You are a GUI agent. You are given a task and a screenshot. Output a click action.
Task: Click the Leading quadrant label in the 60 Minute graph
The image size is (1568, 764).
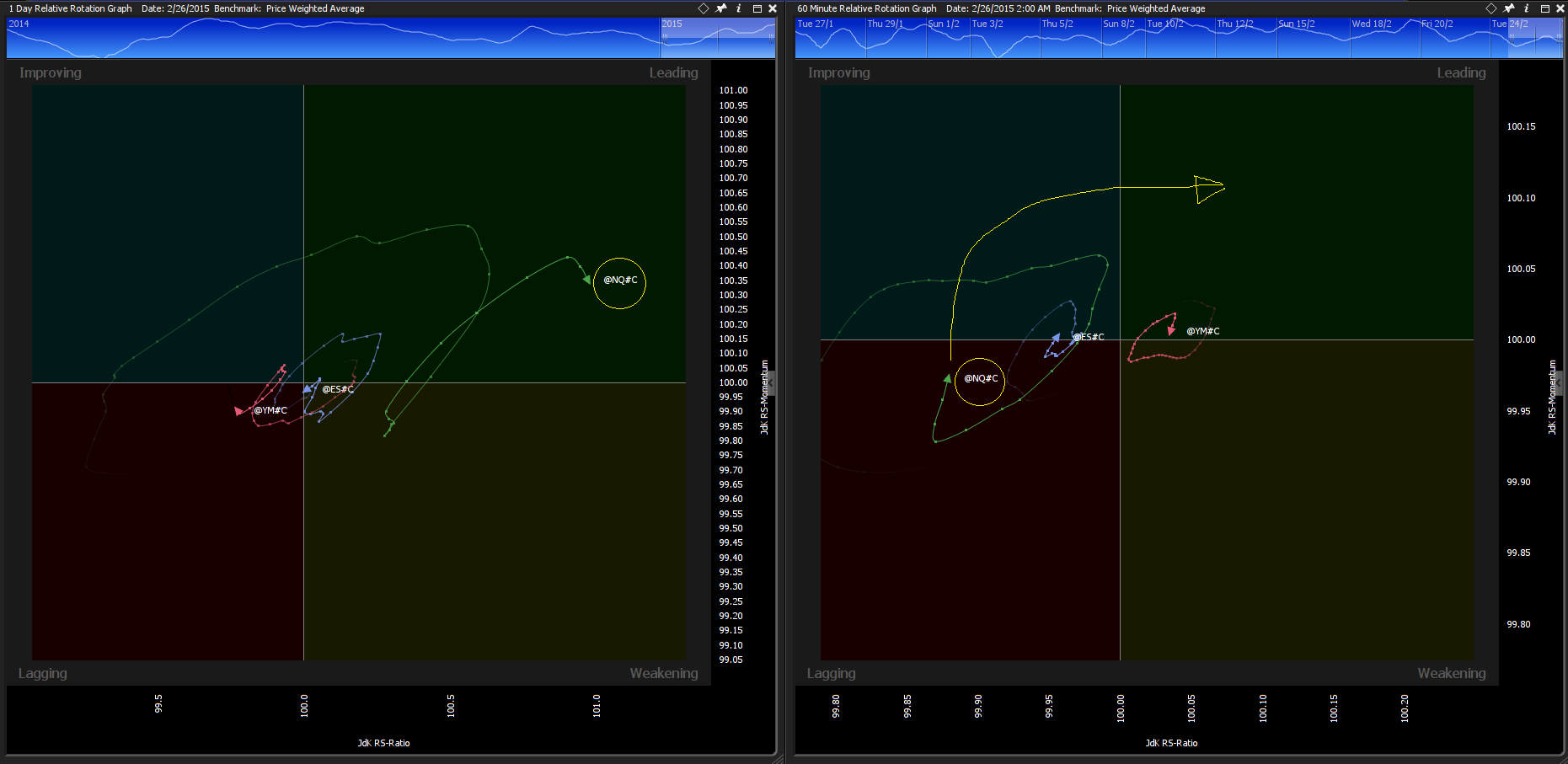point(1462,73)
